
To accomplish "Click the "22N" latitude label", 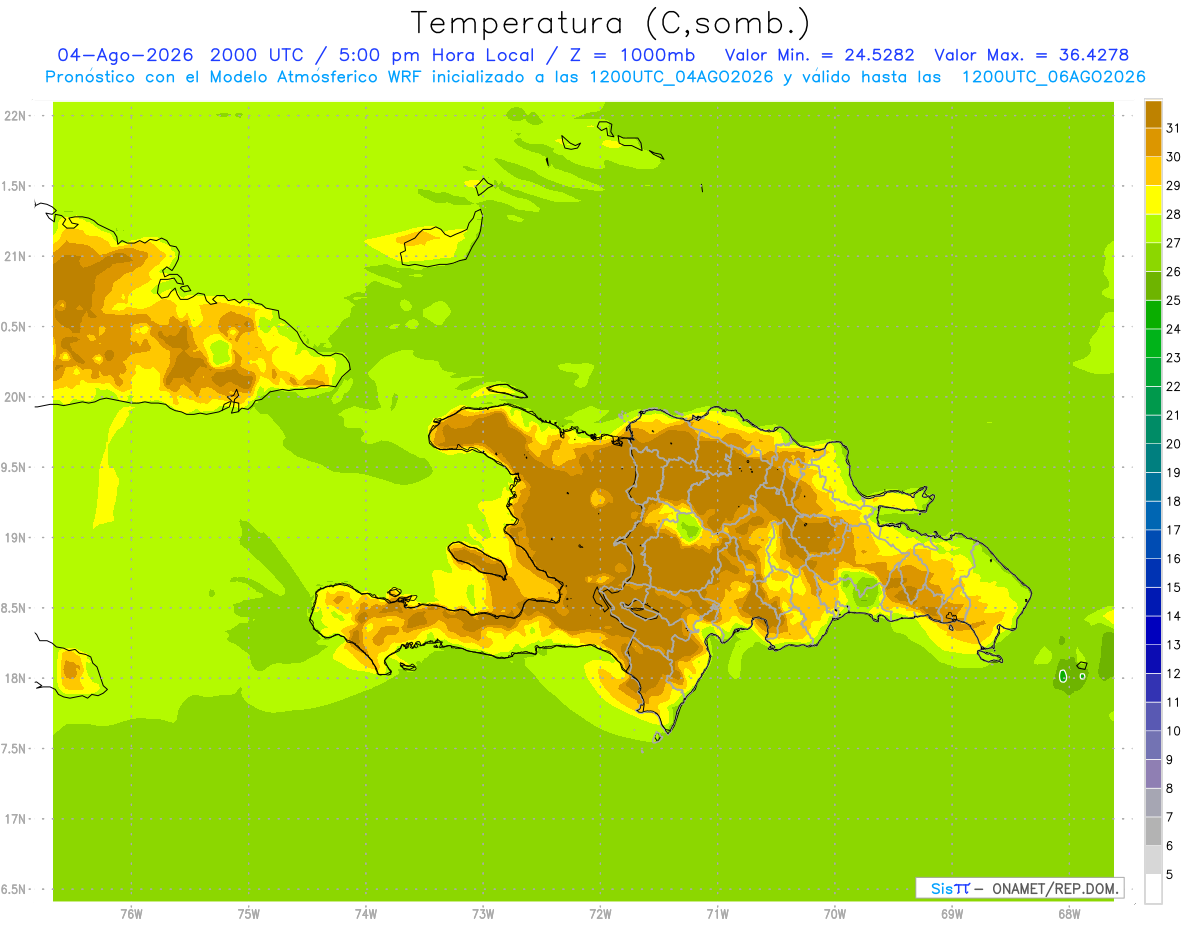I will pos(17,115).
